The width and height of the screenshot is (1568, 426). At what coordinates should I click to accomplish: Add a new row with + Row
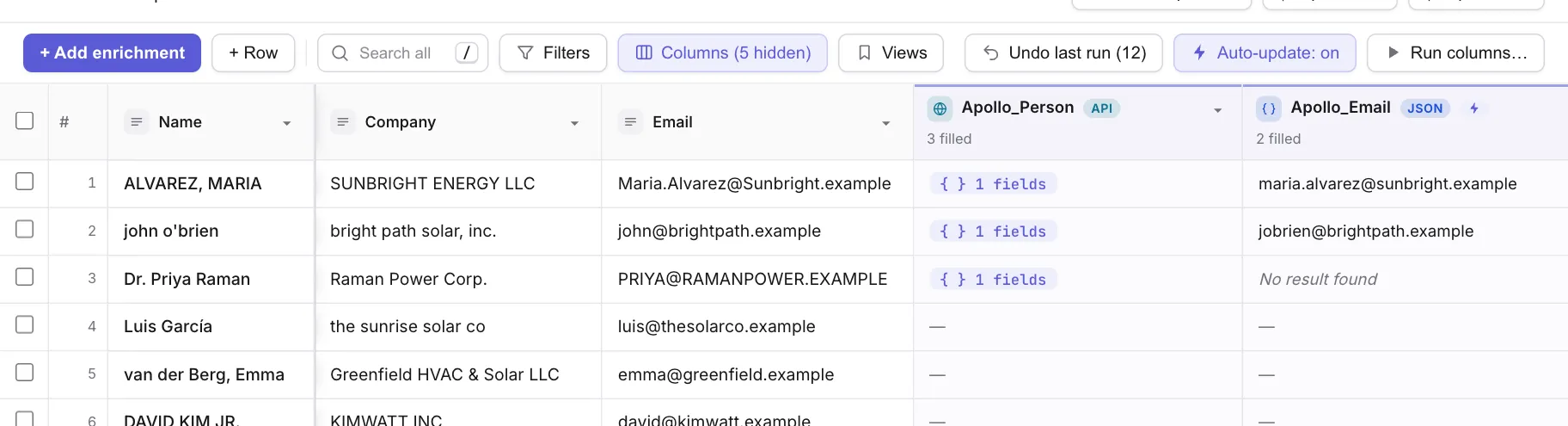tap(254, 52)
